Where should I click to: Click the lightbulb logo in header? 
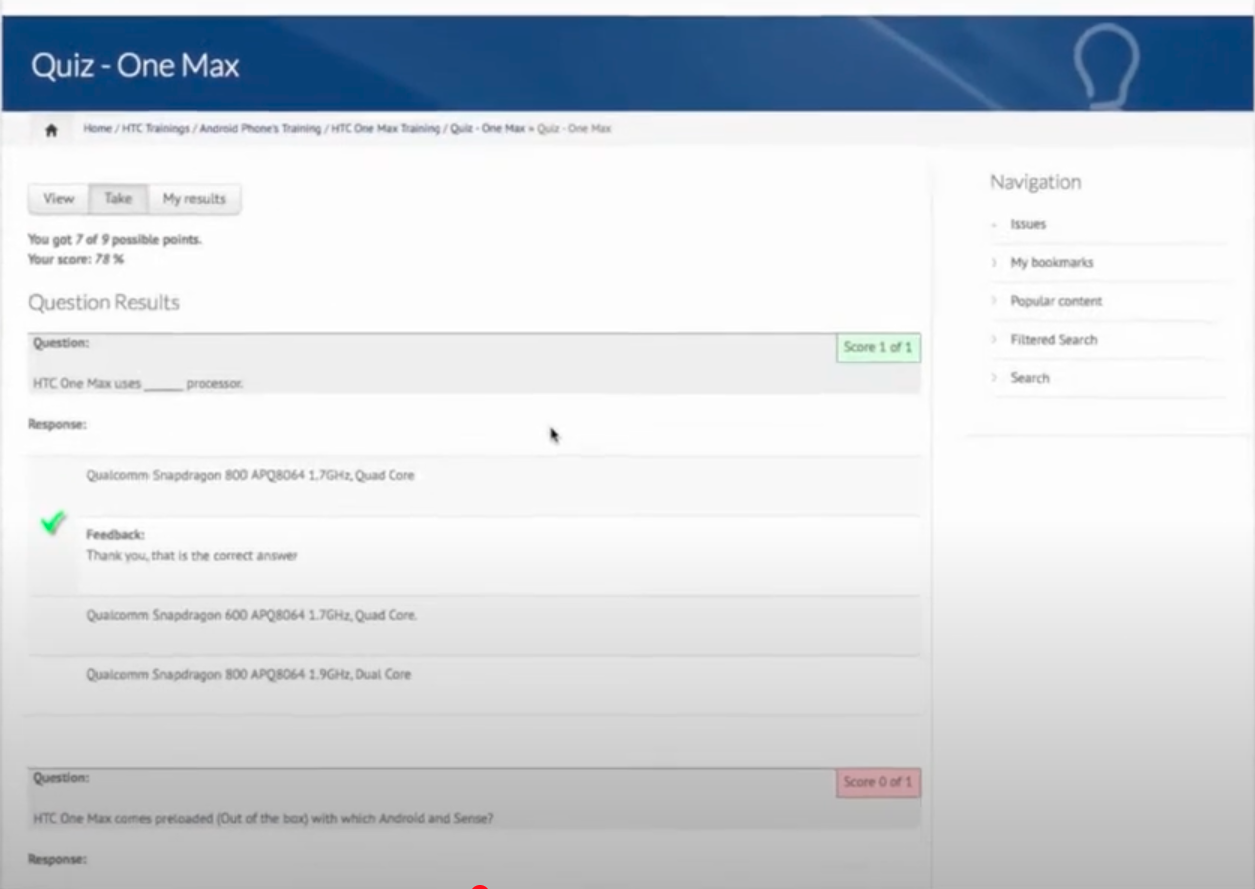pos(1105,65)
